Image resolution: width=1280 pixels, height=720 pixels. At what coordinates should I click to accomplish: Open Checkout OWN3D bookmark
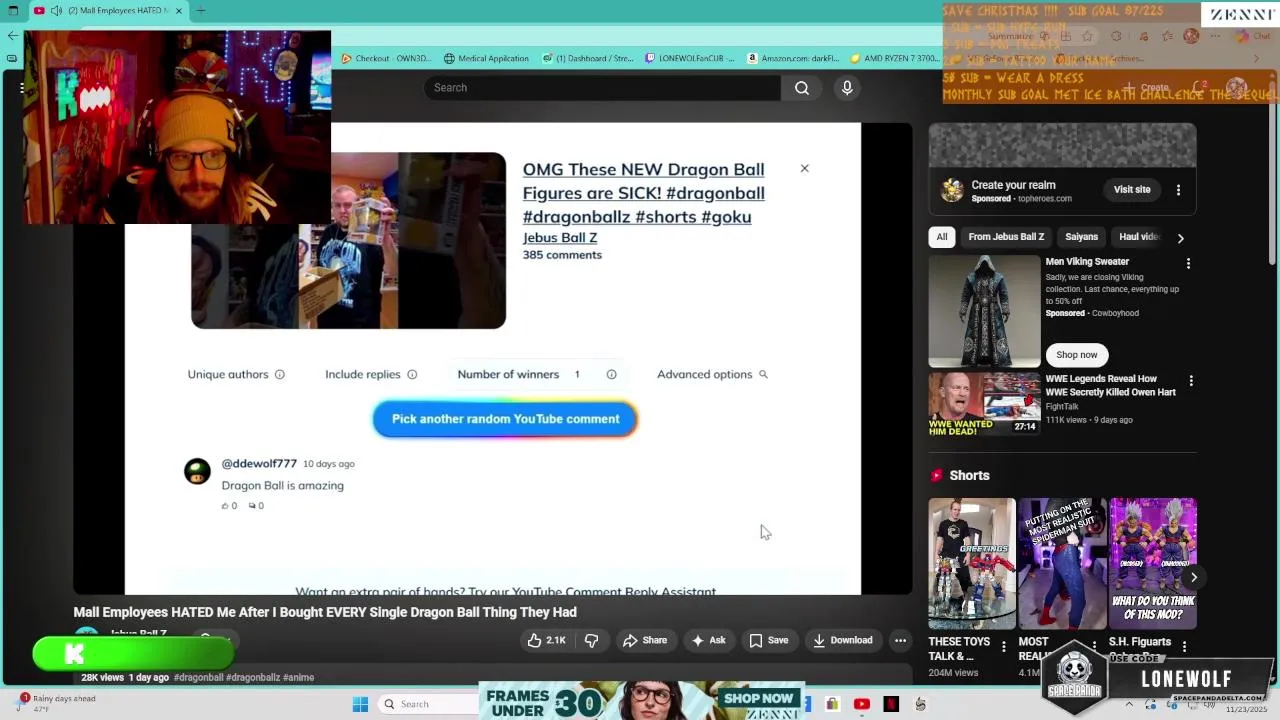coord(386,58)
